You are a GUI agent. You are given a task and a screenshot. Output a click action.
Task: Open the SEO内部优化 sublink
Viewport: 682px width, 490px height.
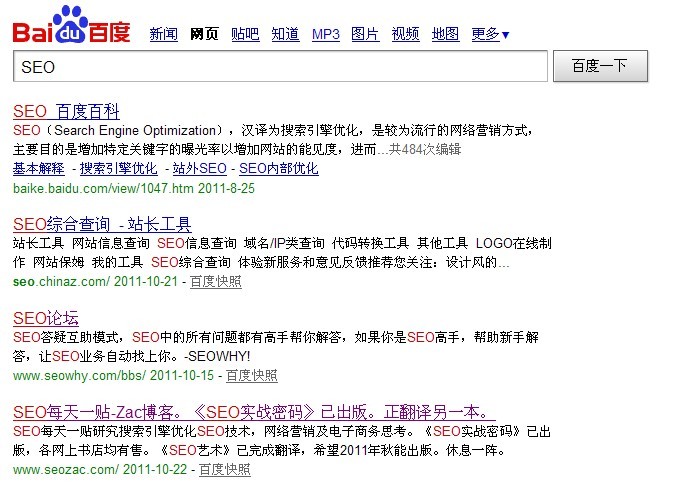[x=279, y=168]
